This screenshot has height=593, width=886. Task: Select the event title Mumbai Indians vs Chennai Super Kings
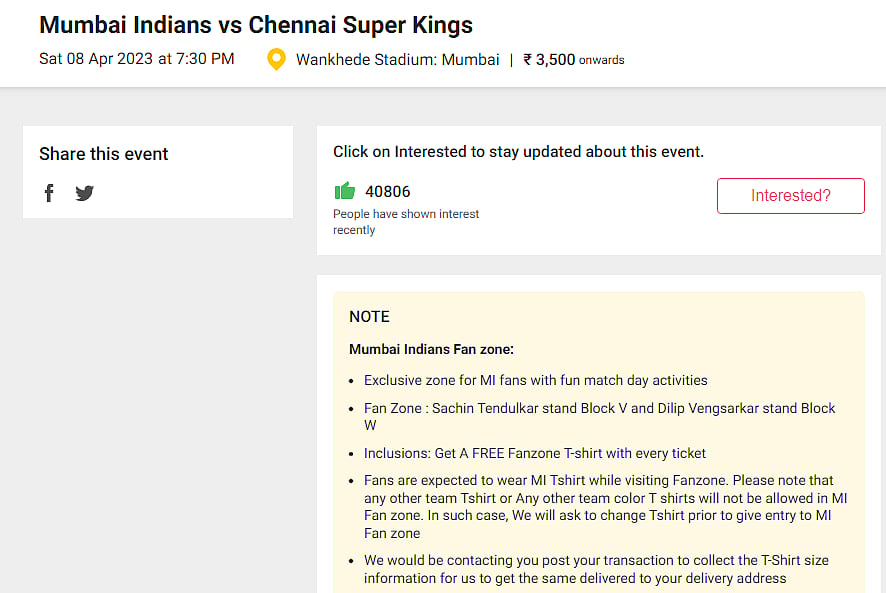click(253, 24)
